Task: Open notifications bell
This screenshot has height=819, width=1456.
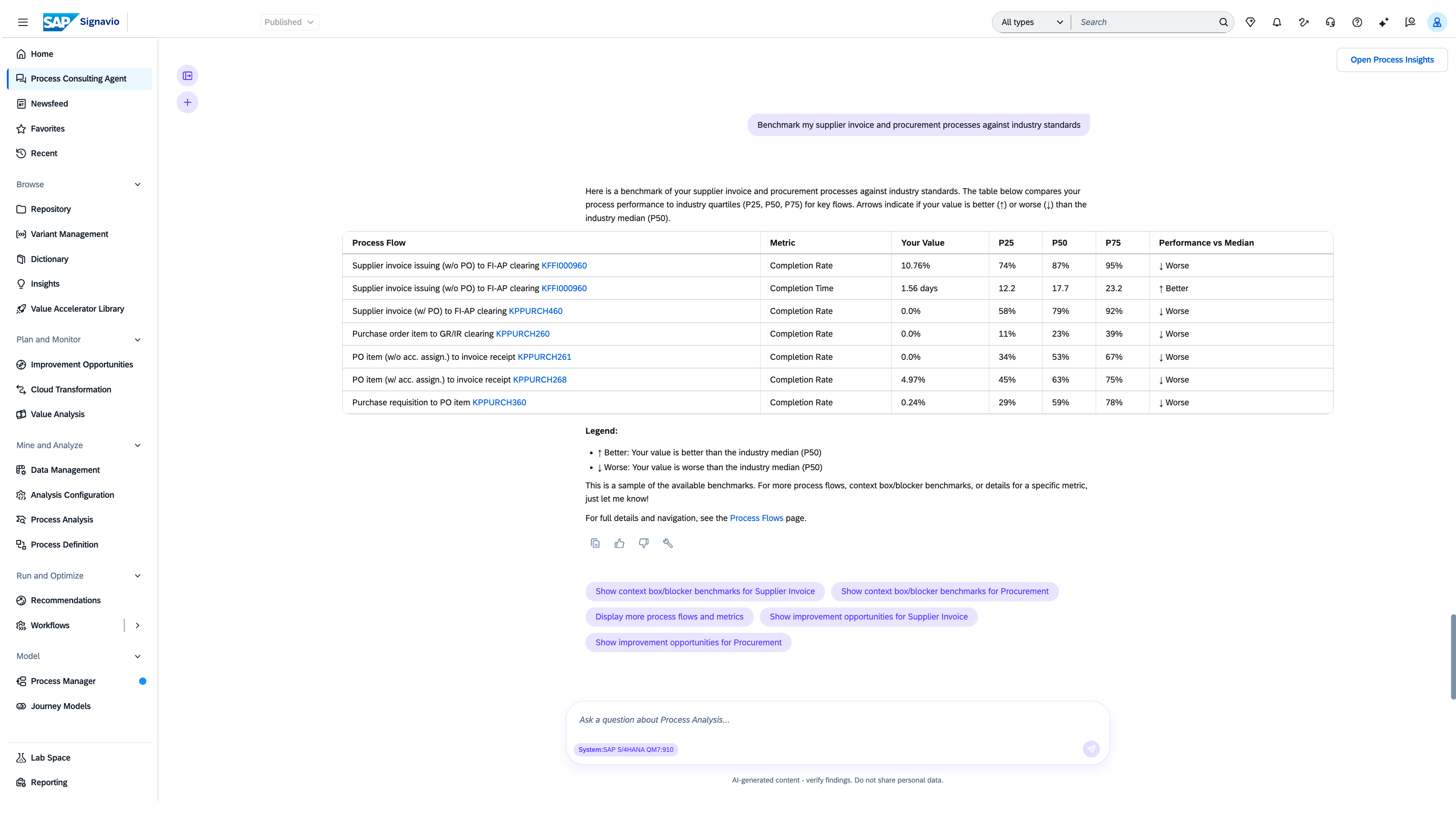Action: pyautogui.click(x=1277, y=22)
